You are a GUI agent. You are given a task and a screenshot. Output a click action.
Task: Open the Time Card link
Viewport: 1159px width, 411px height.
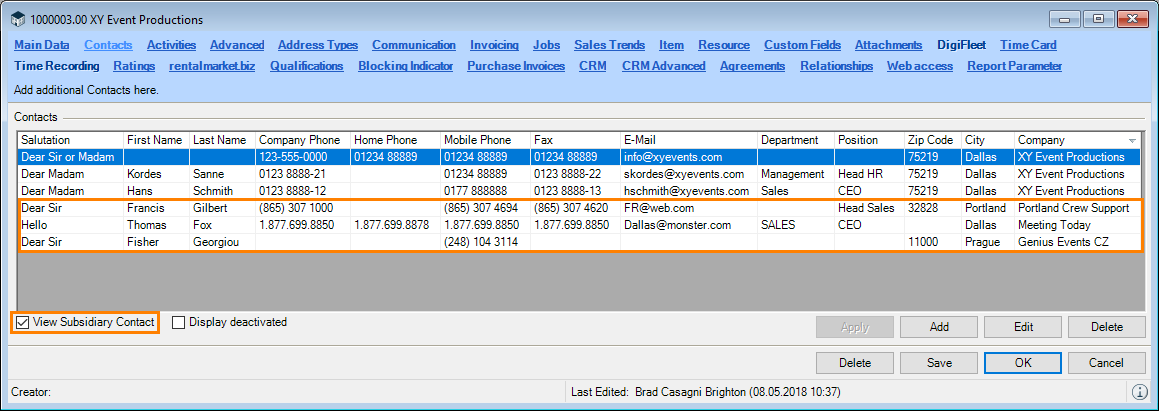[x=1028, y=45]
